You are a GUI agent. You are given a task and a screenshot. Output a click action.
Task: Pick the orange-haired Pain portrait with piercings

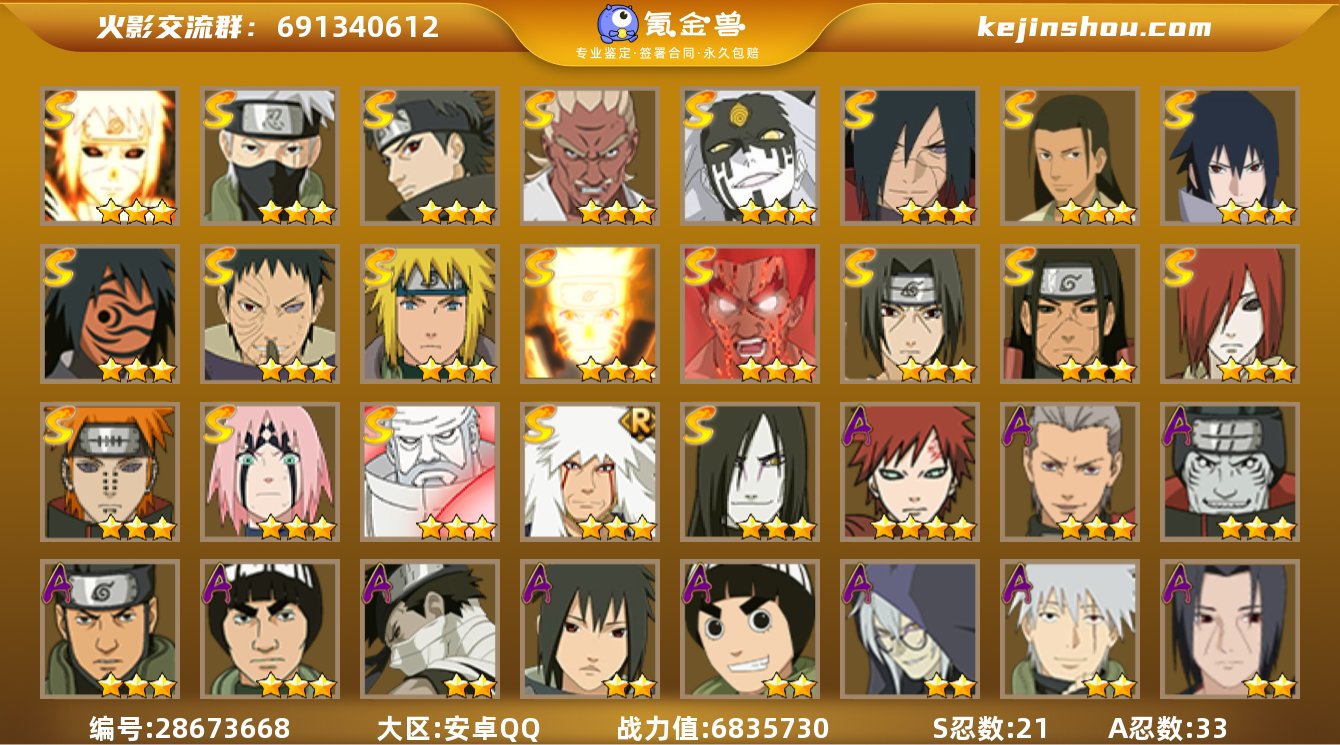click(110, 471)
